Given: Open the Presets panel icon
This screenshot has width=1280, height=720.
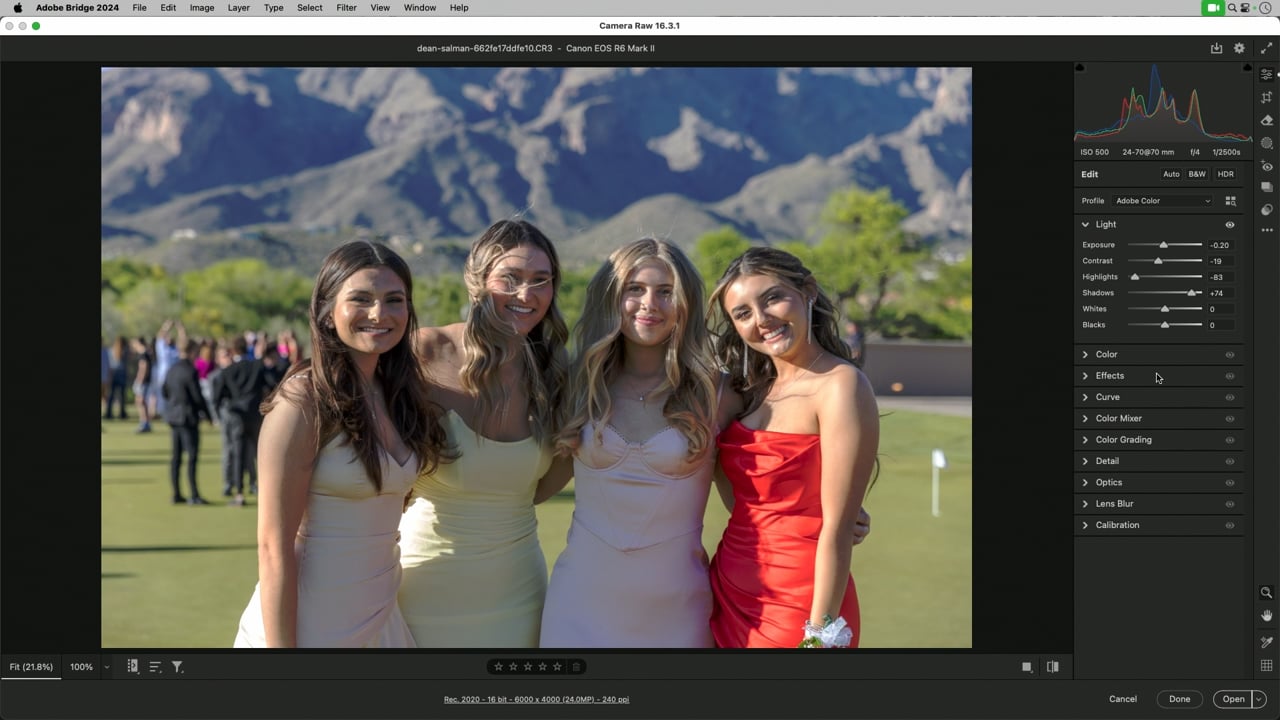Looking at the screenshot, I should tap(1266, 210).
